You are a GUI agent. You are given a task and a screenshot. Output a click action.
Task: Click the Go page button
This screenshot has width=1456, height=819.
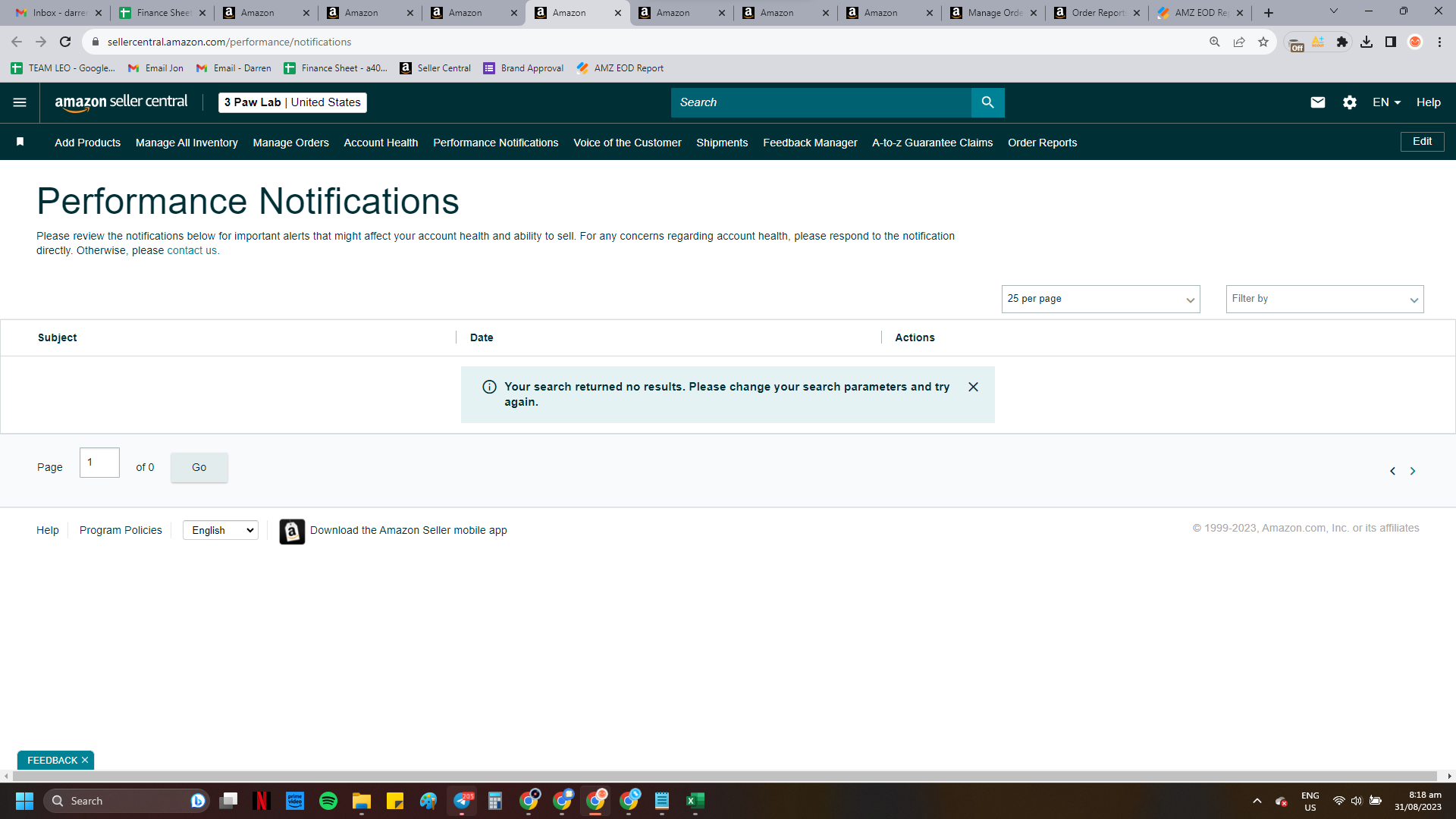point(199,467)
